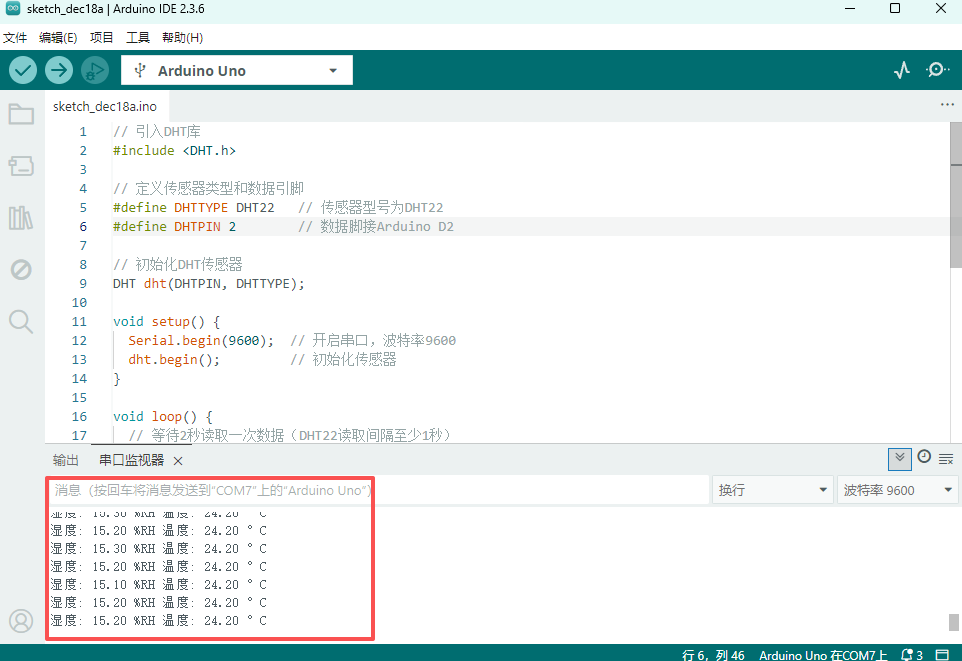Switch to the 输出 tab
The width and height of the screenshot is (962, 661).
click(66, 460)
